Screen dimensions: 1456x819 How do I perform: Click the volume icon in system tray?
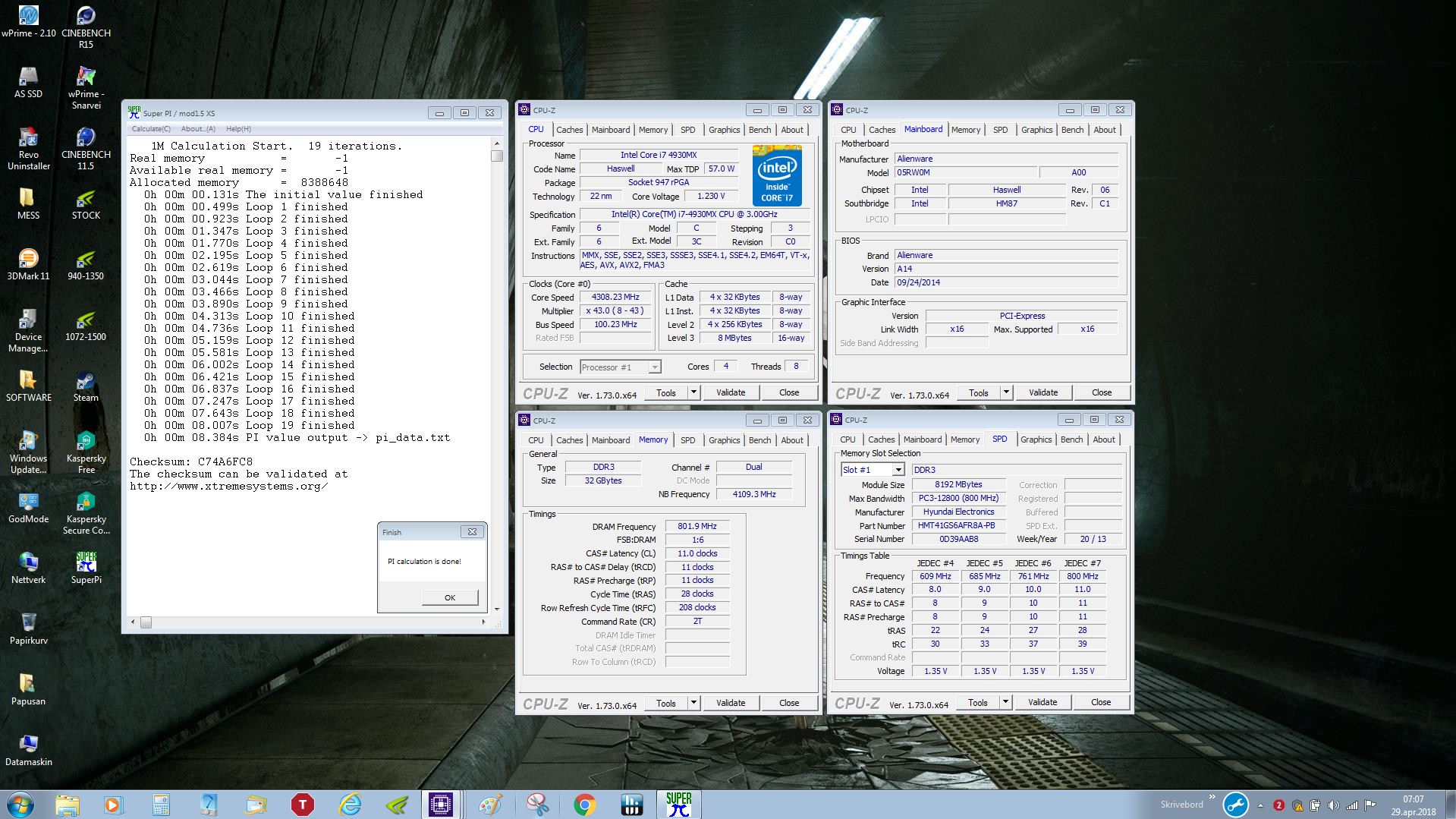coord(1334,805)
